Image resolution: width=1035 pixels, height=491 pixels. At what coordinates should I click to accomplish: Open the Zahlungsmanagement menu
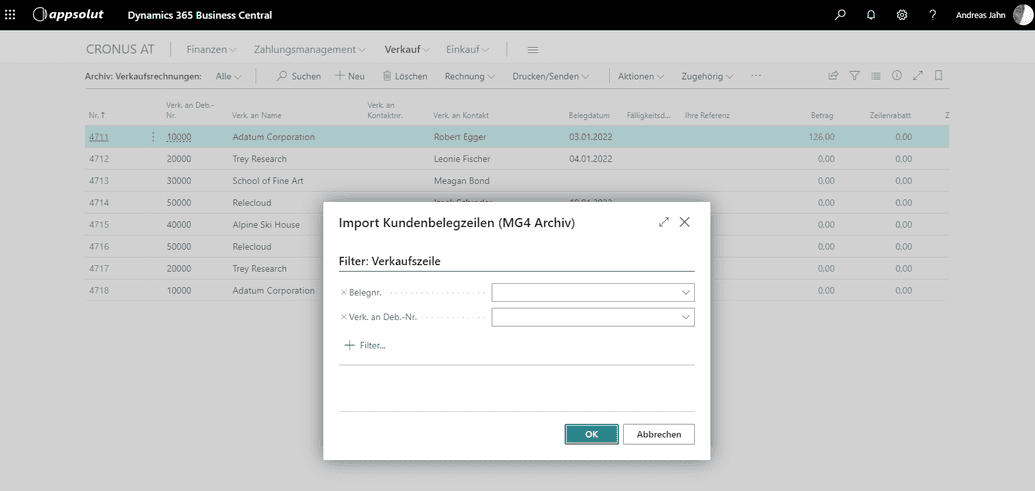pyautogui.click(x=309, y=49)
